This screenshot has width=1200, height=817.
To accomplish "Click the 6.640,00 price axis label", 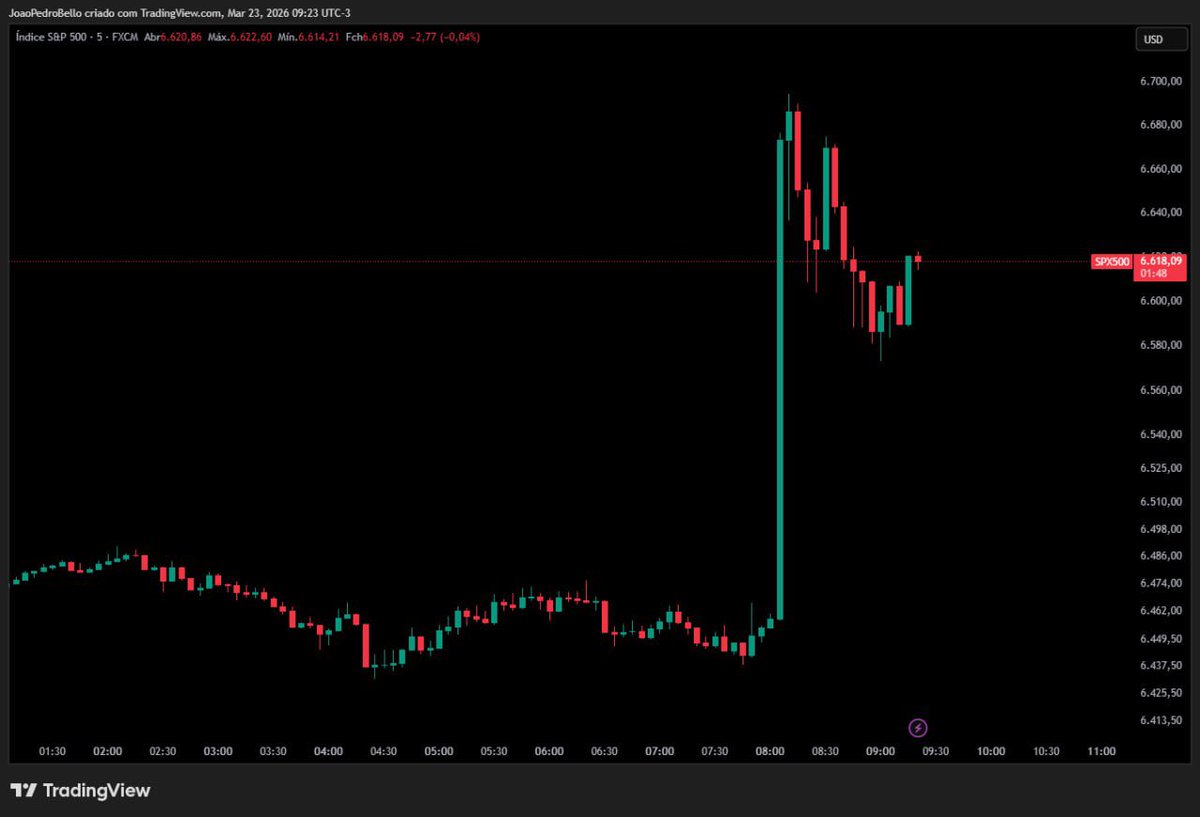I will point(1161,213).
